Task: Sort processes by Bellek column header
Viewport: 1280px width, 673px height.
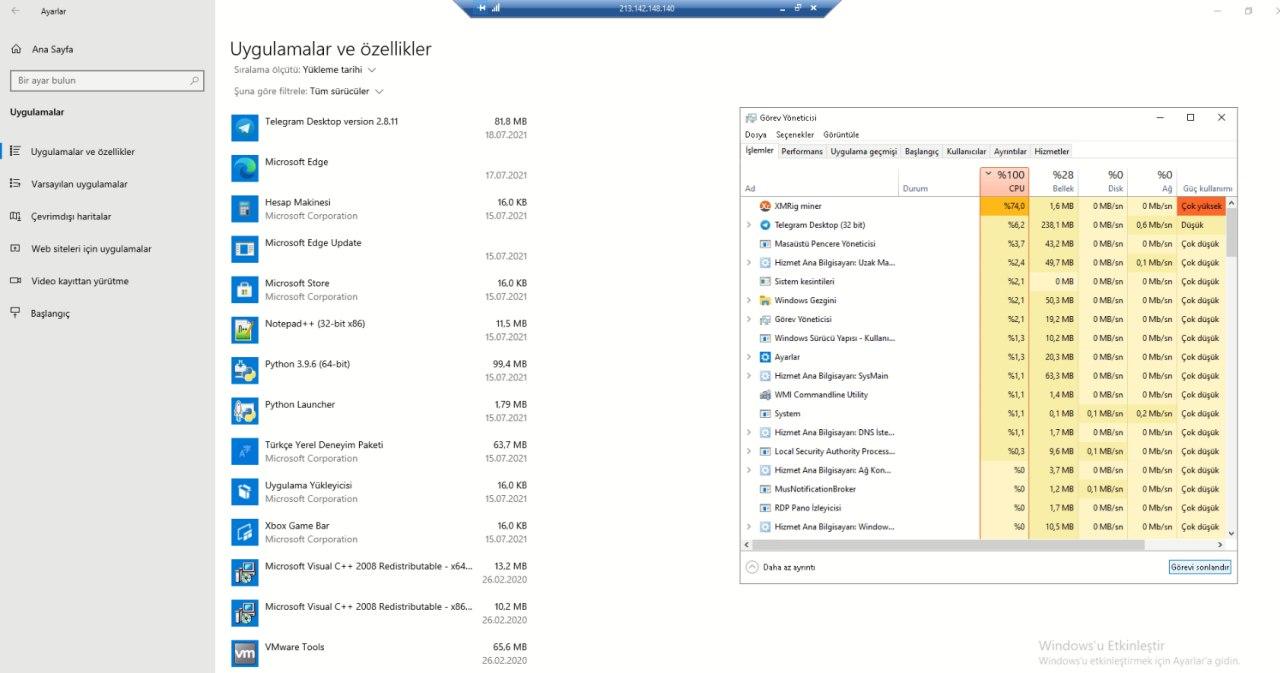Action: 1053,181
